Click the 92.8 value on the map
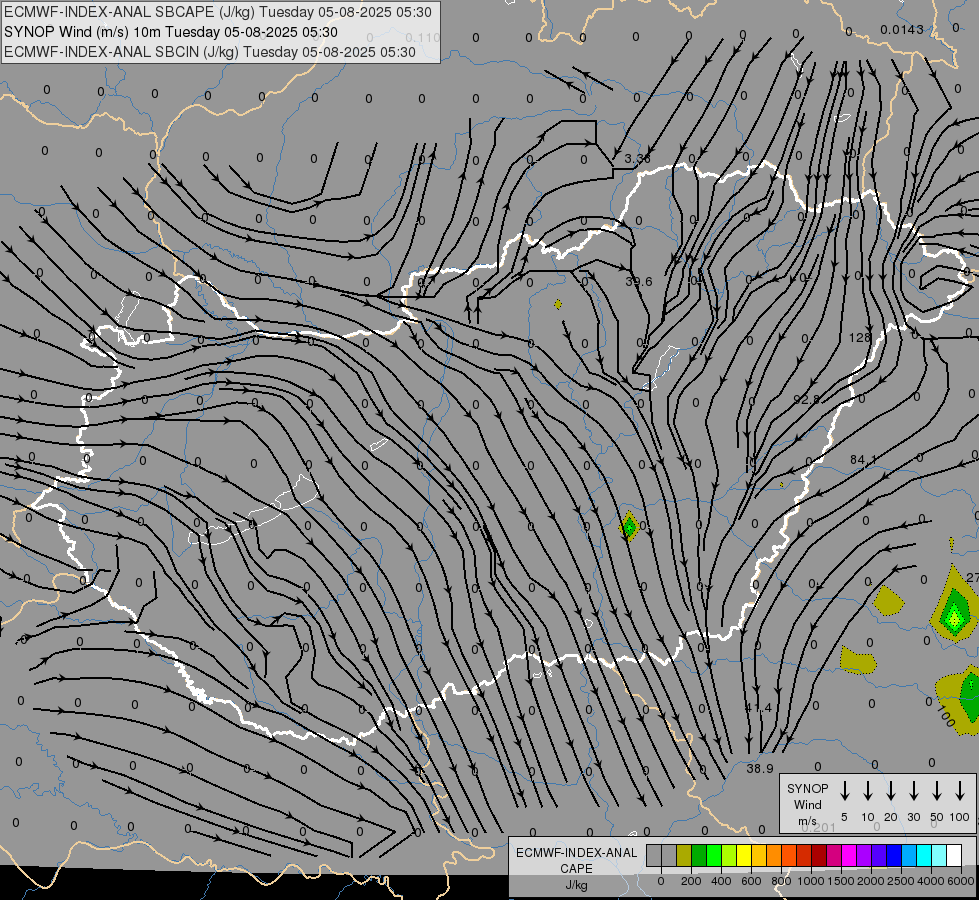The image size is (979, 900). (x=807, y=399)
